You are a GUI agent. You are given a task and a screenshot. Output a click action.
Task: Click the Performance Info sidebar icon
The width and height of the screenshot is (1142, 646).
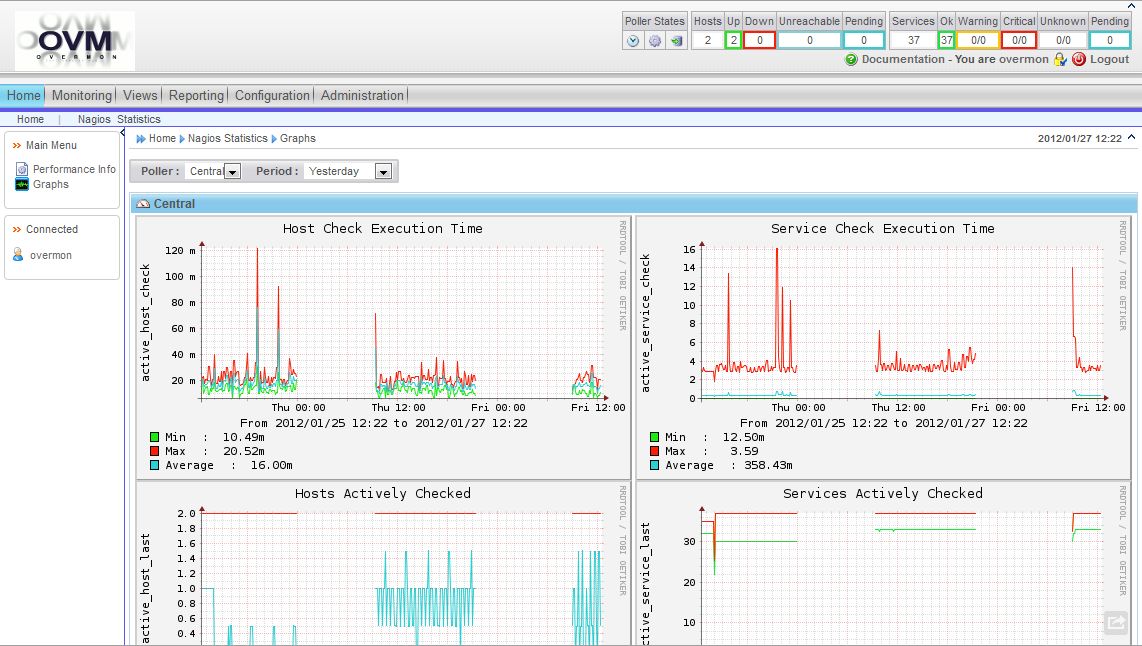coord(22,169)
